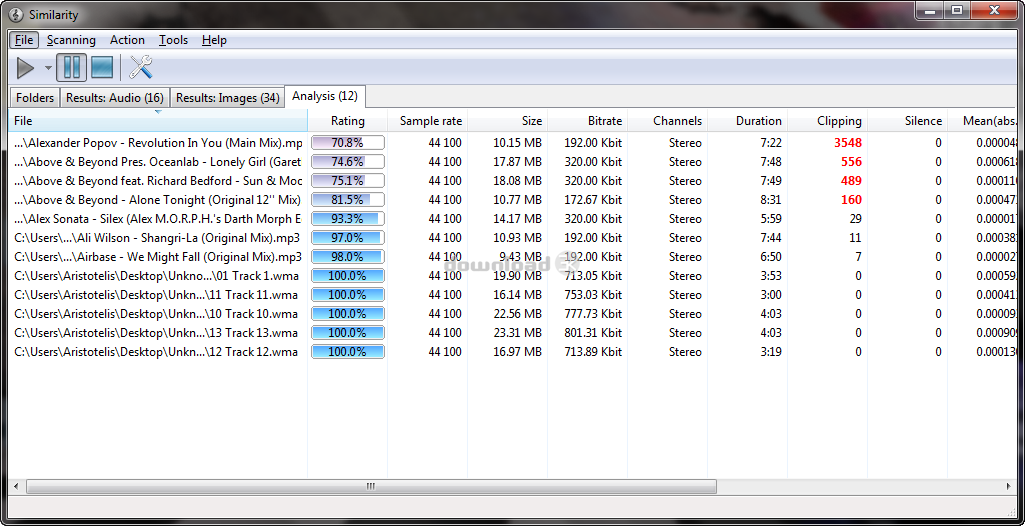1025x526 pixels.
Task: Sort by the Rating column header
Action: point(348,121)
